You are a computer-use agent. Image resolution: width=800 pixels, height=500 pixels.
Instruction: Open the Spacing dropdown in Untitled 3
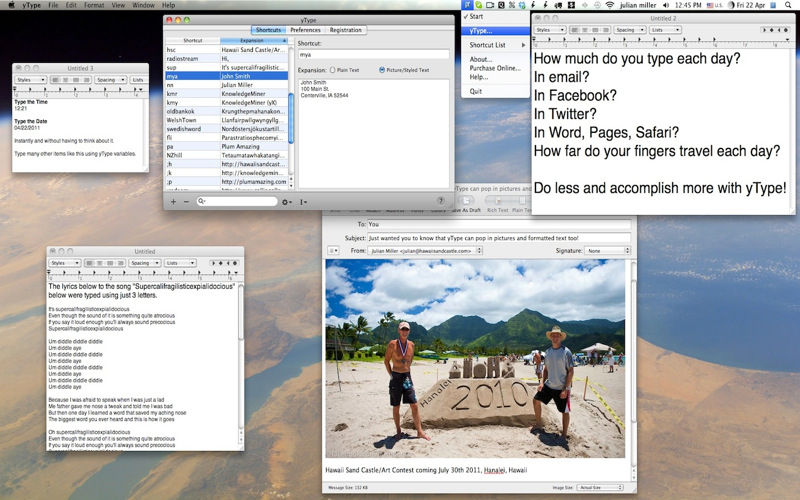pyautogui.click(x=110, y=80)
